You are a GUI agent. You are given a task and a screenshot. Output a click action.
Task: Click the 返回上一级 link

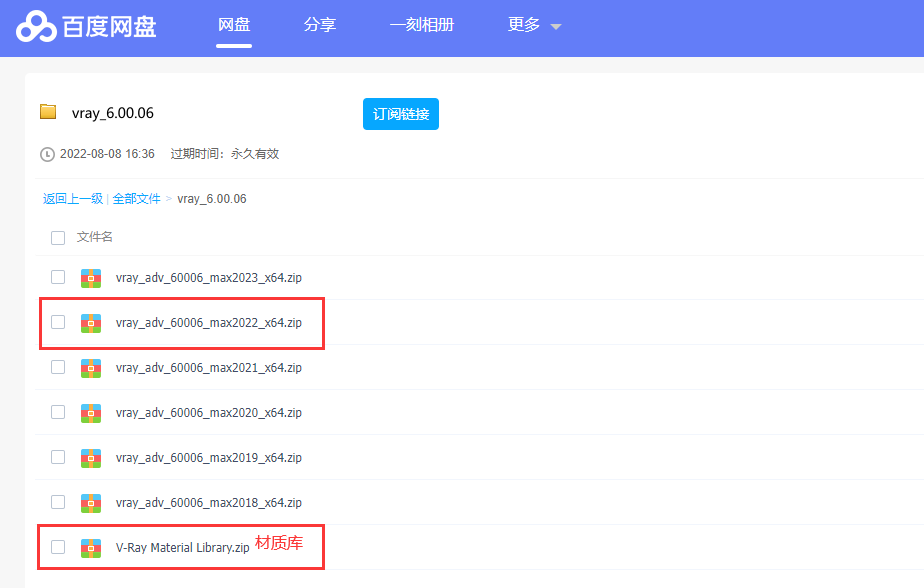[72, 199]
